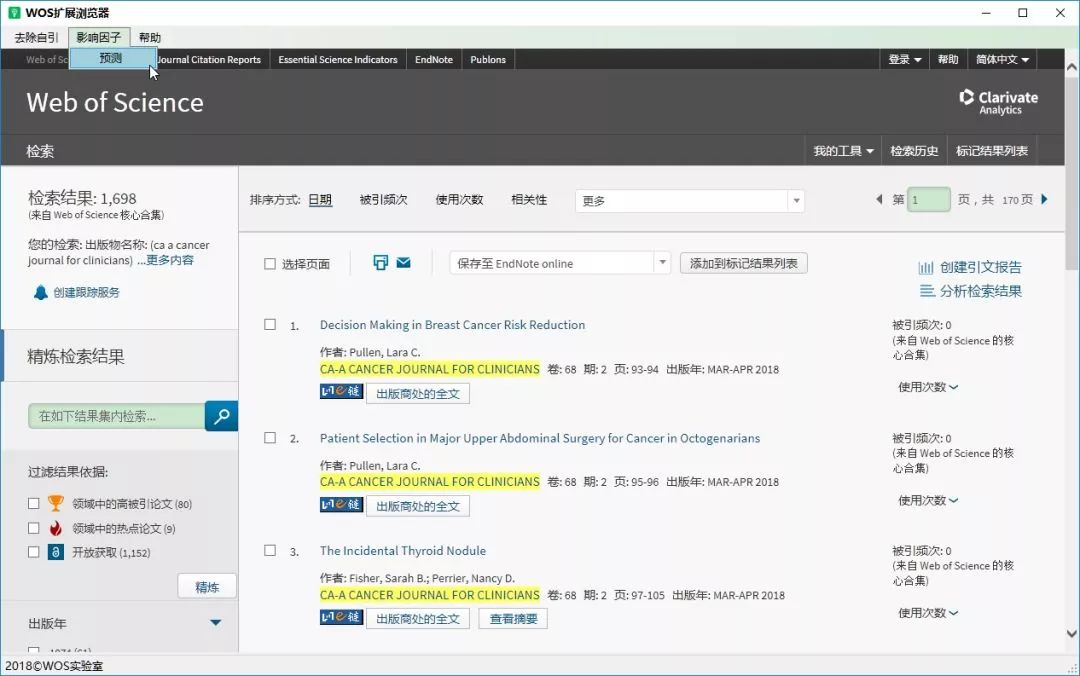Select 预测 from the 影响因子 menu

point(111,59)
